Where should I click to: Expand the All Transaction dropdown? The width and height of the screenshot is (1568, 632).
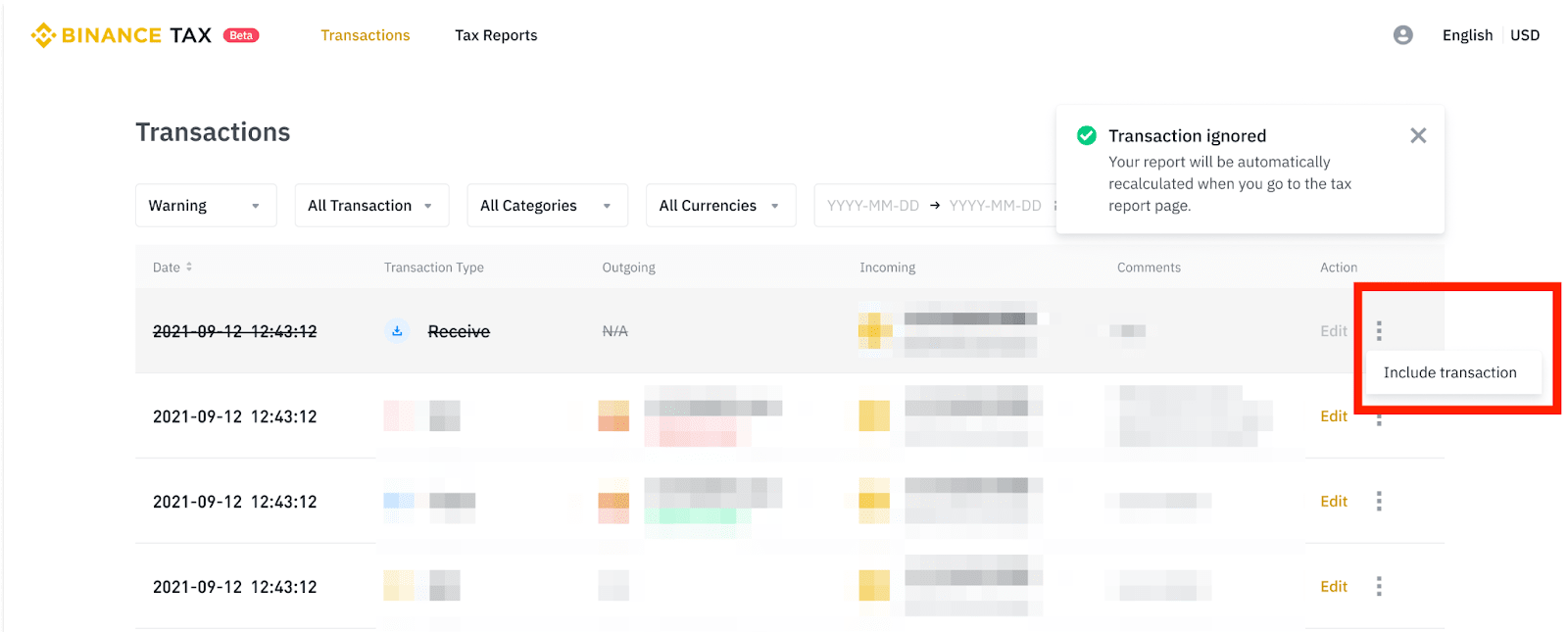click(371, 206)
